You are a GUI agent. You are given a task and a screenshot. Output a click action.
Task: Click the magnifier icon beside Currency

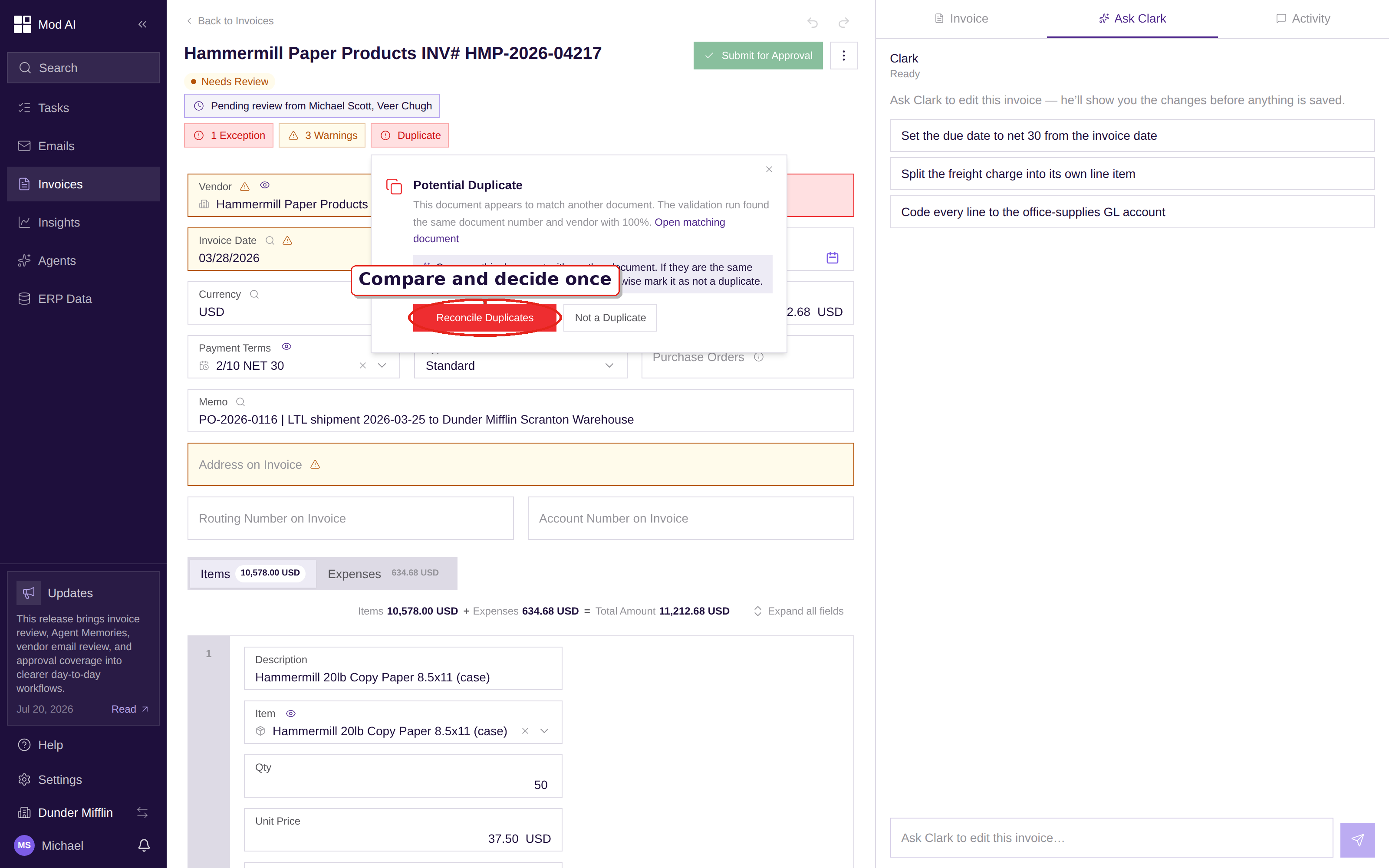click(x=254, y=295)
